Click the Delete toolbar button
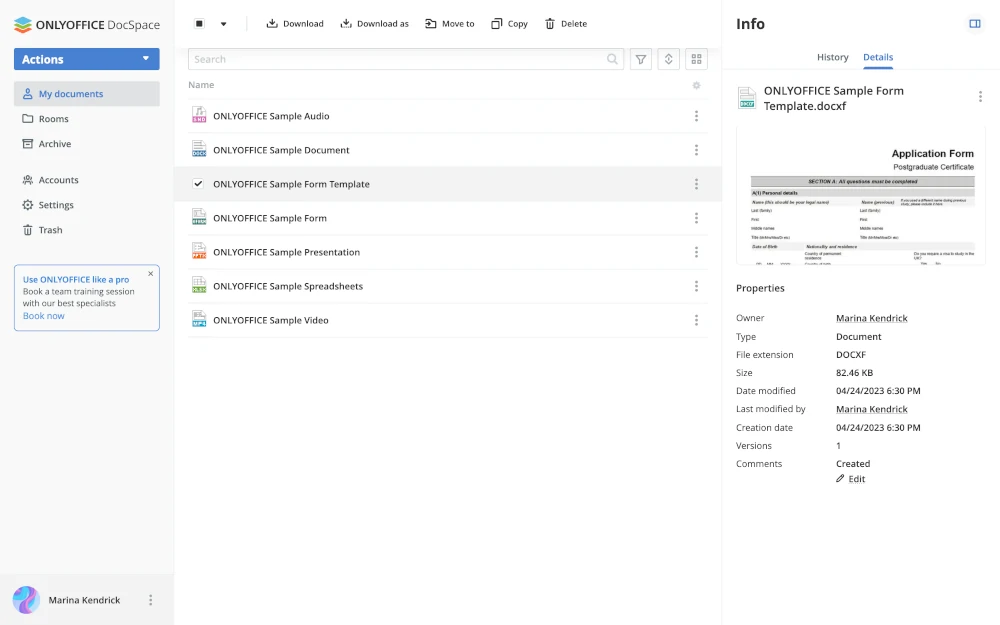This screenshot has width=1000, height=625. [566, 24]
